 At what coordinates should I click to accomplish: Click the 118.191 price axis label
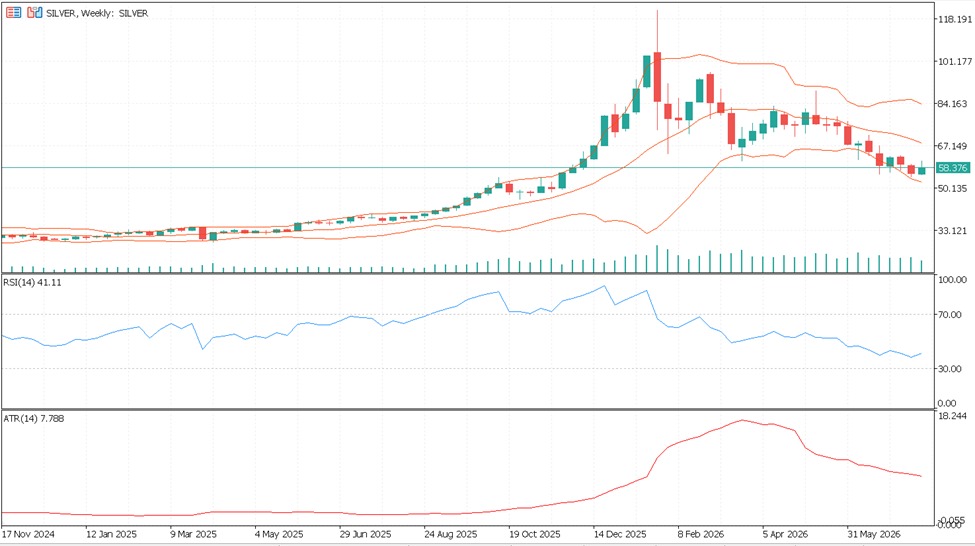pyautogui.click(x=954, y=19)
